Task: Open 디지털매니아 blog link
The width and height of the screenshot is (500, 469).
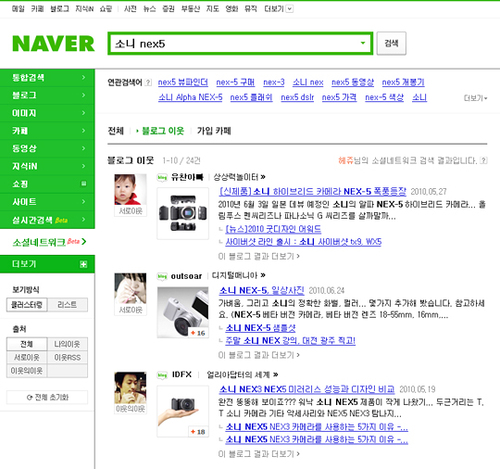Action: point(238,276)
